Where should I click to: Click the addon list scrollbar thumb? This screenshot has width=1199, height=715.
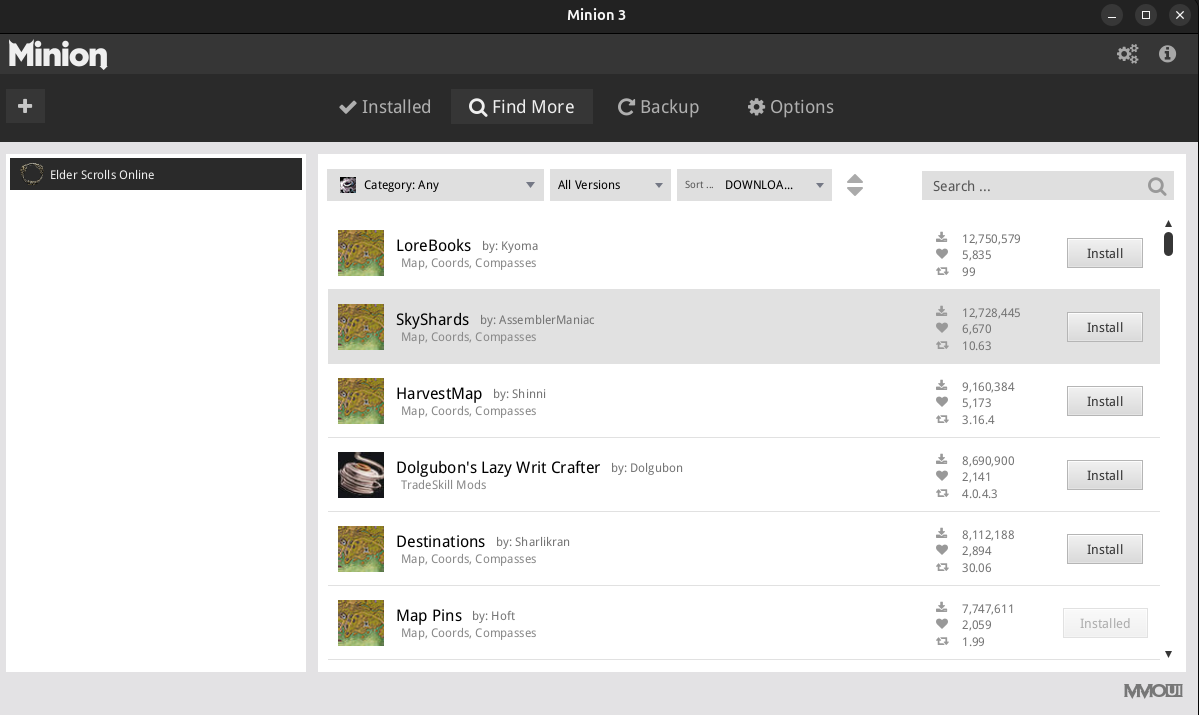point(1168,244)
